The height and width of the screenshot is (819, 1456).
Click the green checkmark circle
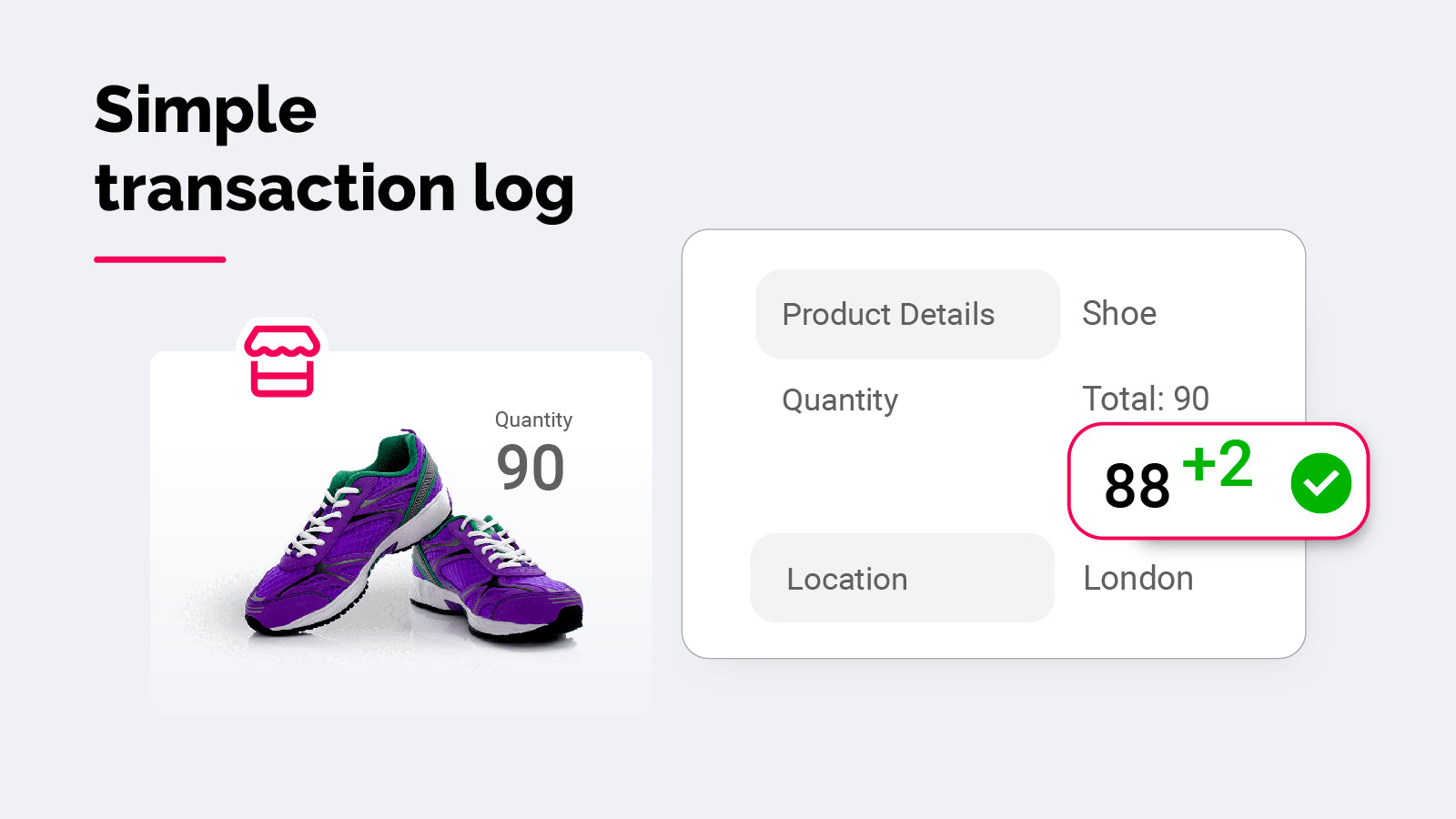[1320, 482]
